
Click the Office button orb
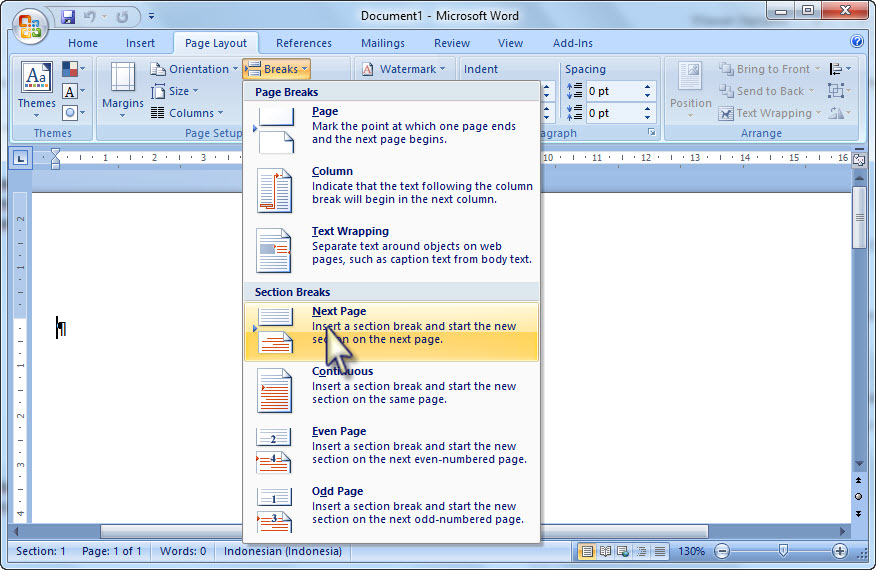point(30,26)
